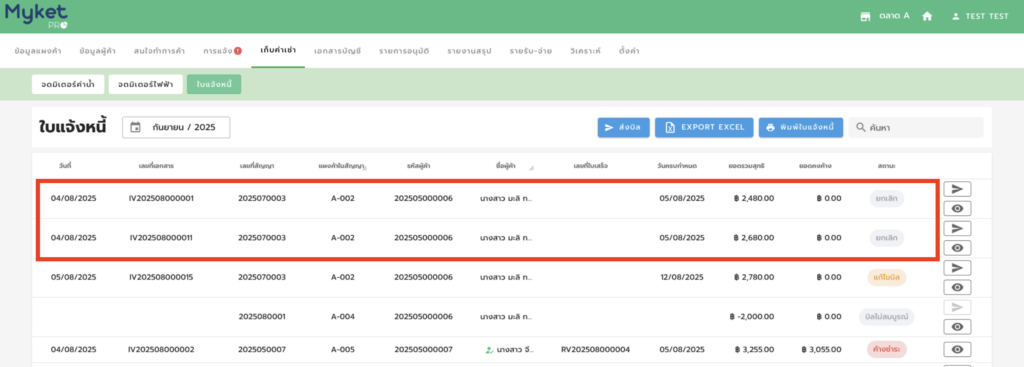Click the outstanding balance ฿ 3,055.00
Screen dimensions: 1024x367
coord(821,349)
